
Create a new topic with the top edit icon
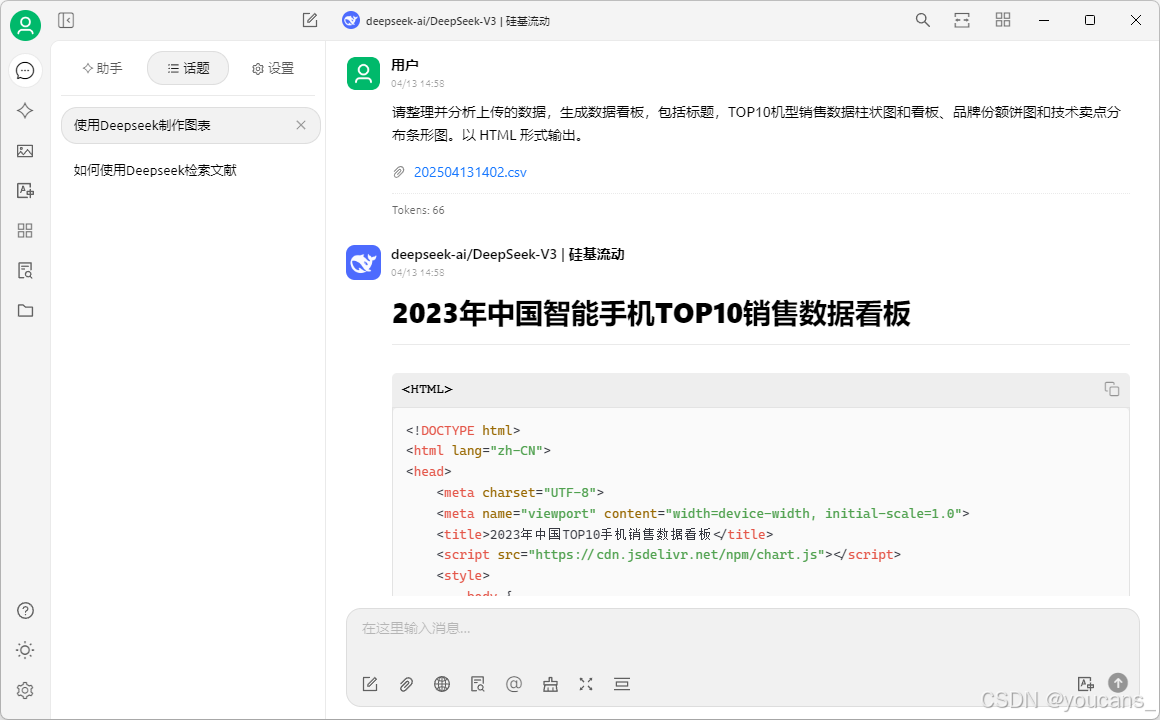click(310, 20)
